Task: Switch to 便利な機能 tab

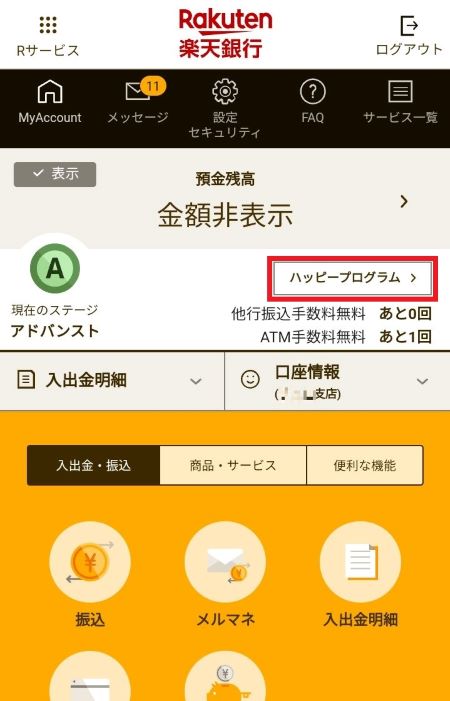Action: (365, 465)
